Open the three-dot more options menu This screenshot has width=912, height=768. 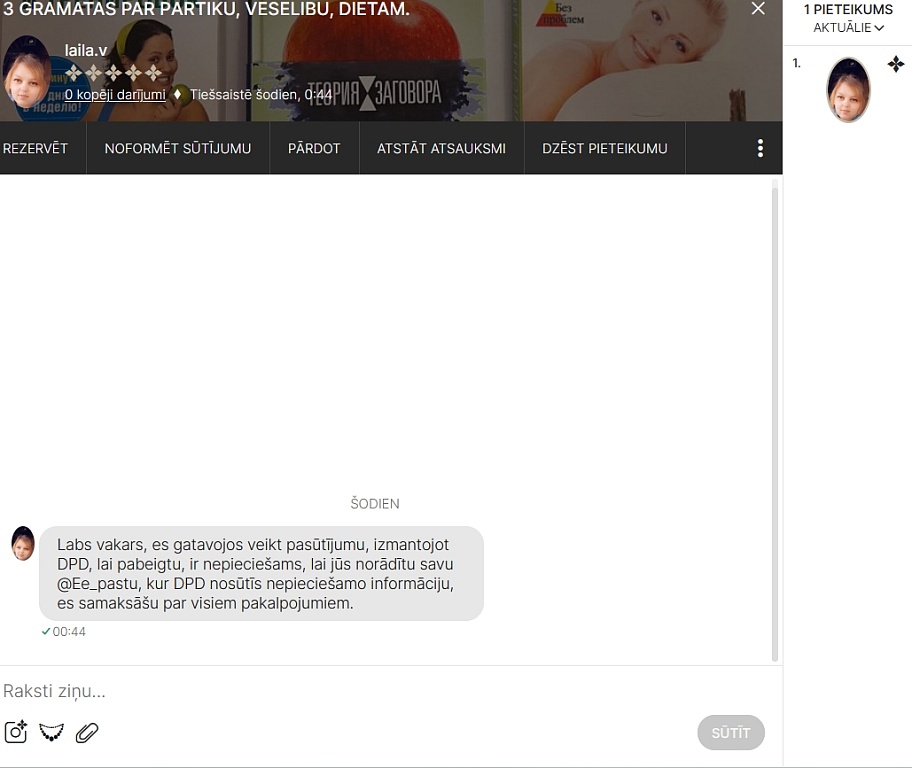pyautogui.click(x=760, y=148)
